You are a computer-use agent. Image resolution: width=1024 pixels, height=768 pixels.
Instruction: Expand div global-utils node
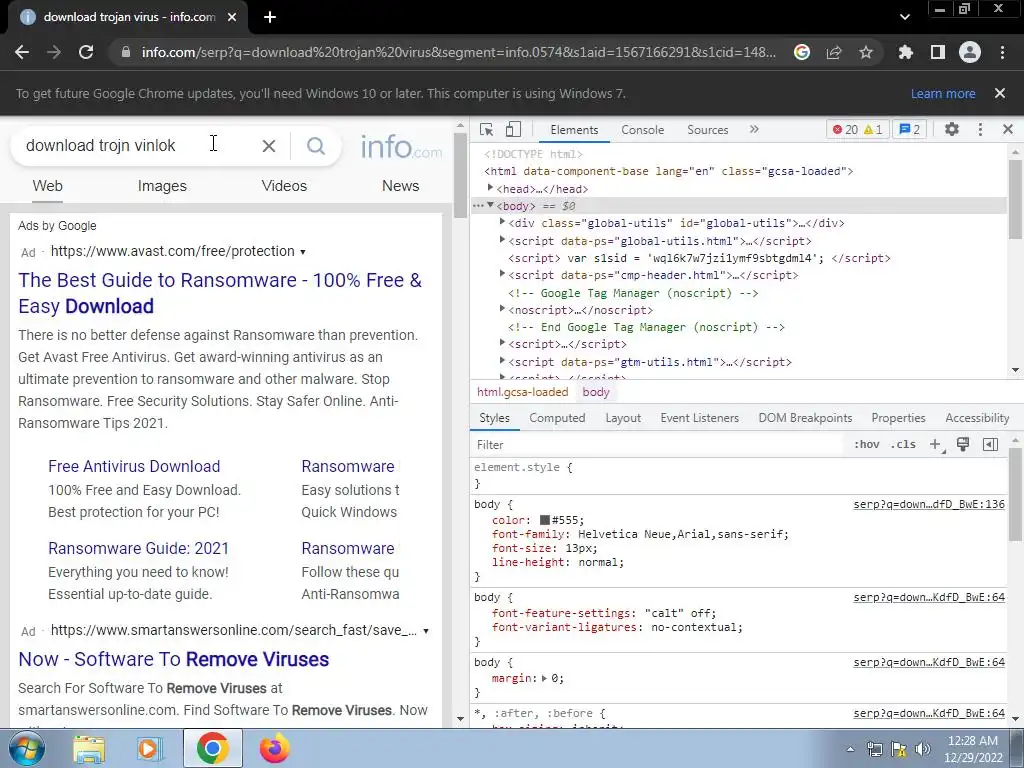(502, 223)
